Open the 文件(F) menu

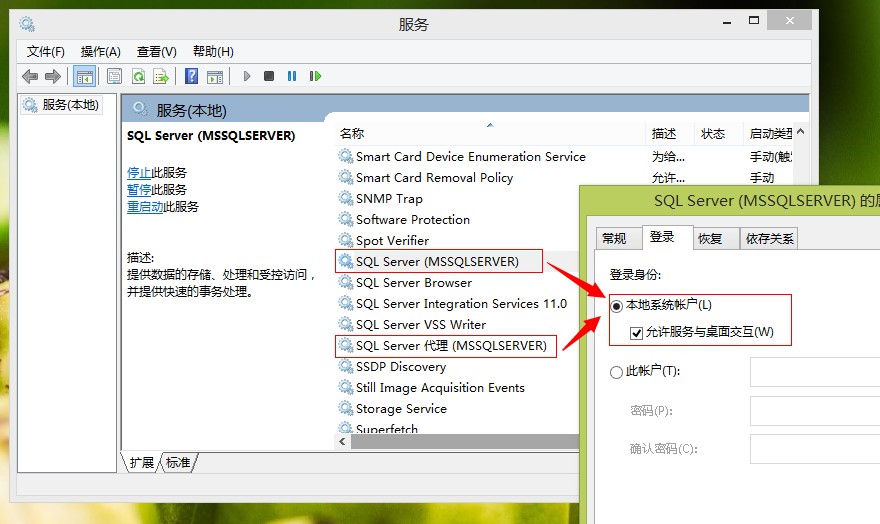[45, 52]
